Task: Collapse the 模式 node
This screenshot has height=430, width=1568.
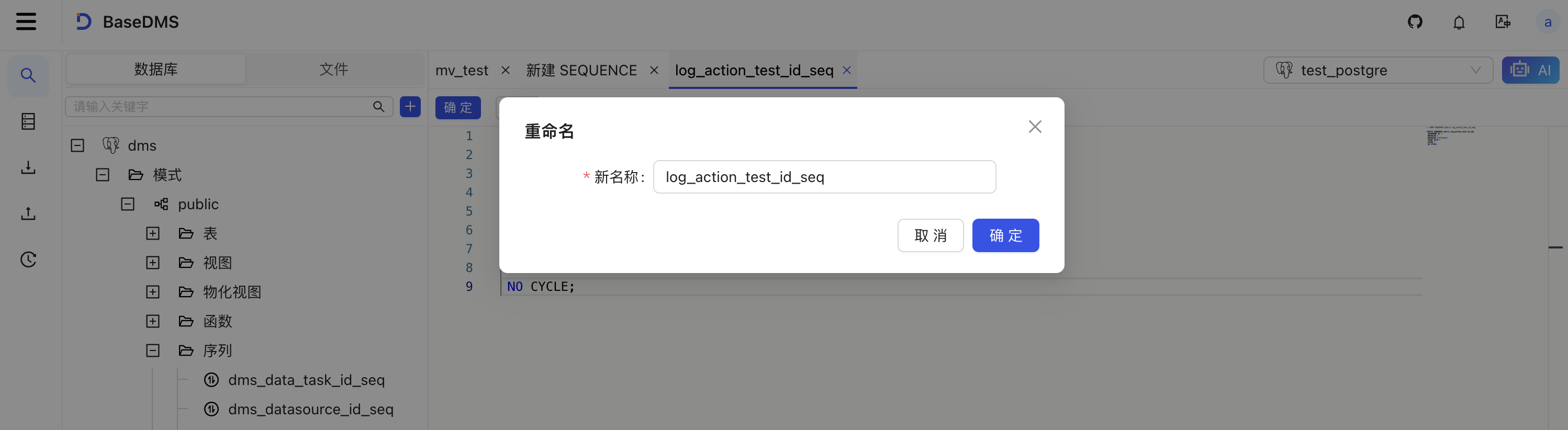Action: pos(102,175)
